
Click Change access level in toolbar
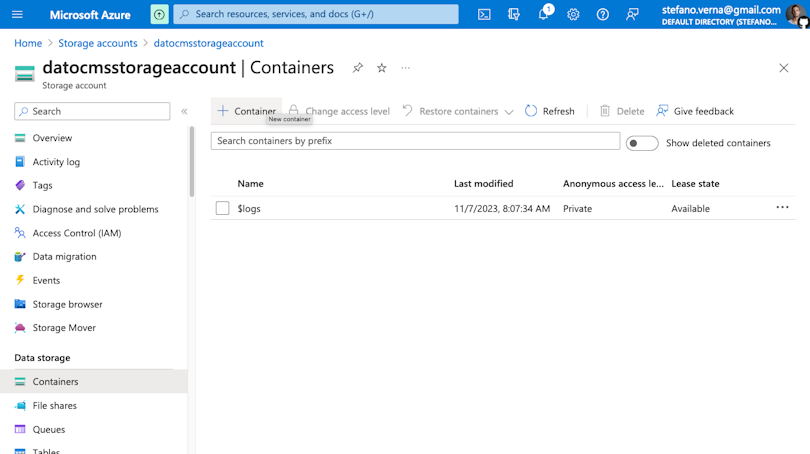(x=339, y=111)
